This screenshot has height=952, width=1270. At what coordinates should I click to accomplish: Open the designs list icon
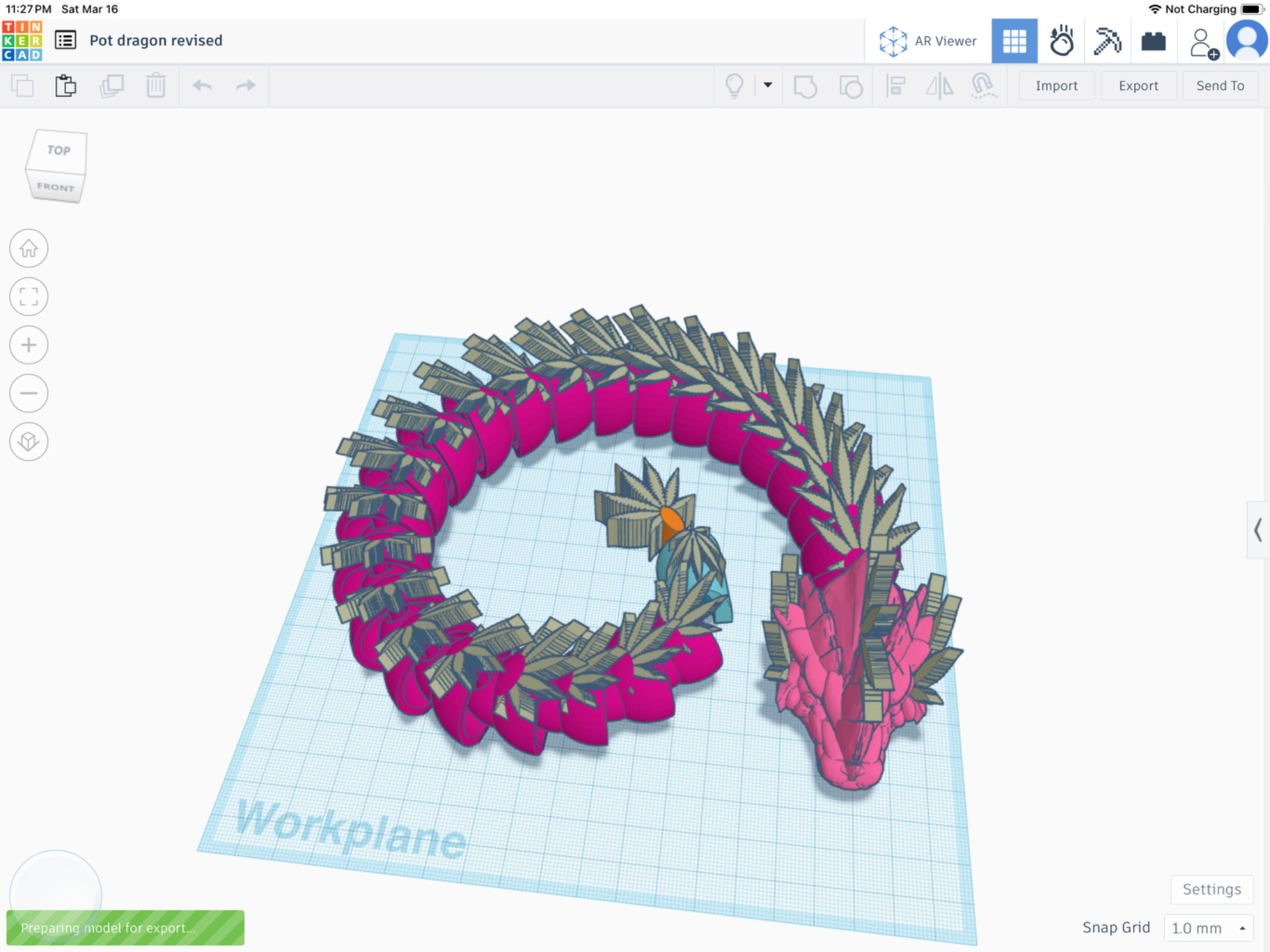click(65, 40)
